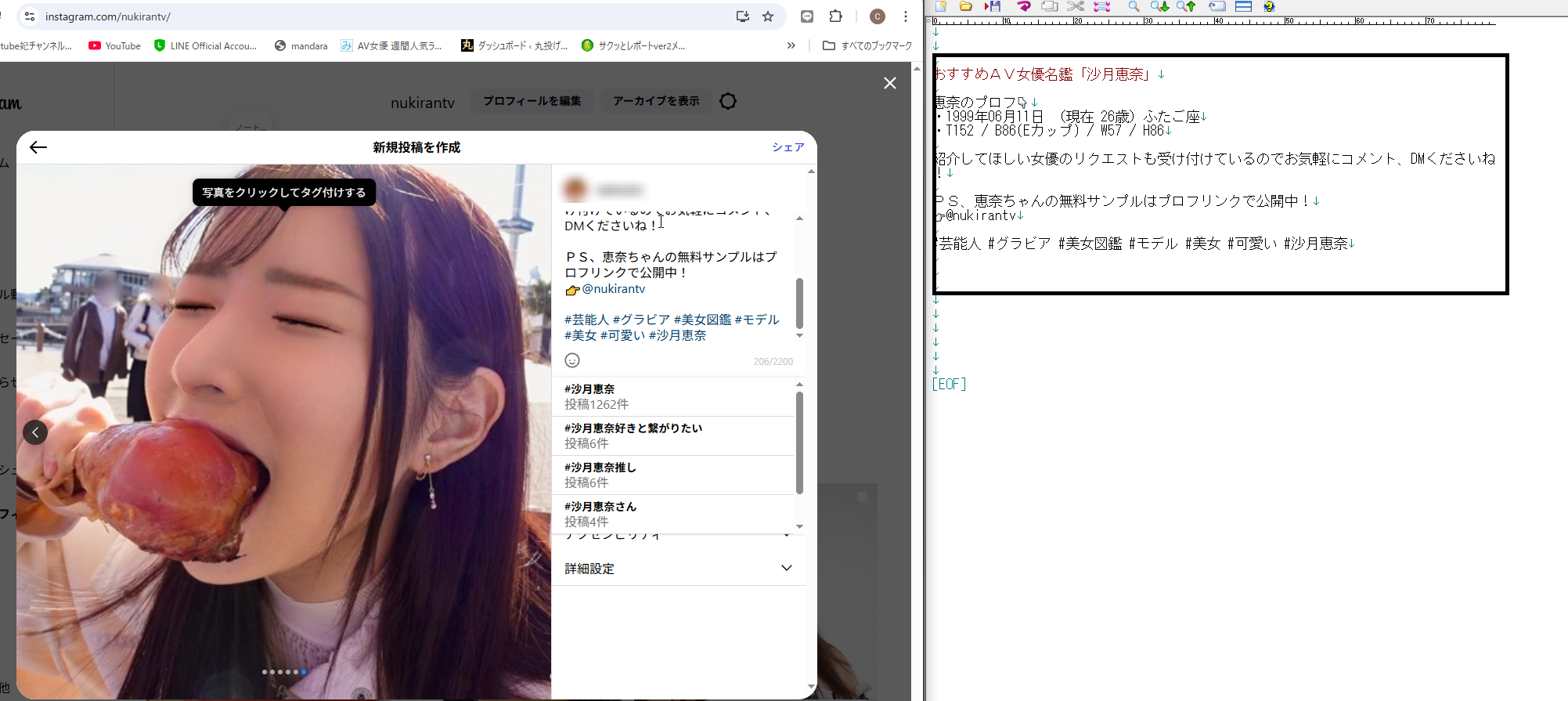Click the new file icon in the editor toolbar
The image size is (1568, 701).
(x=941, y=6)
